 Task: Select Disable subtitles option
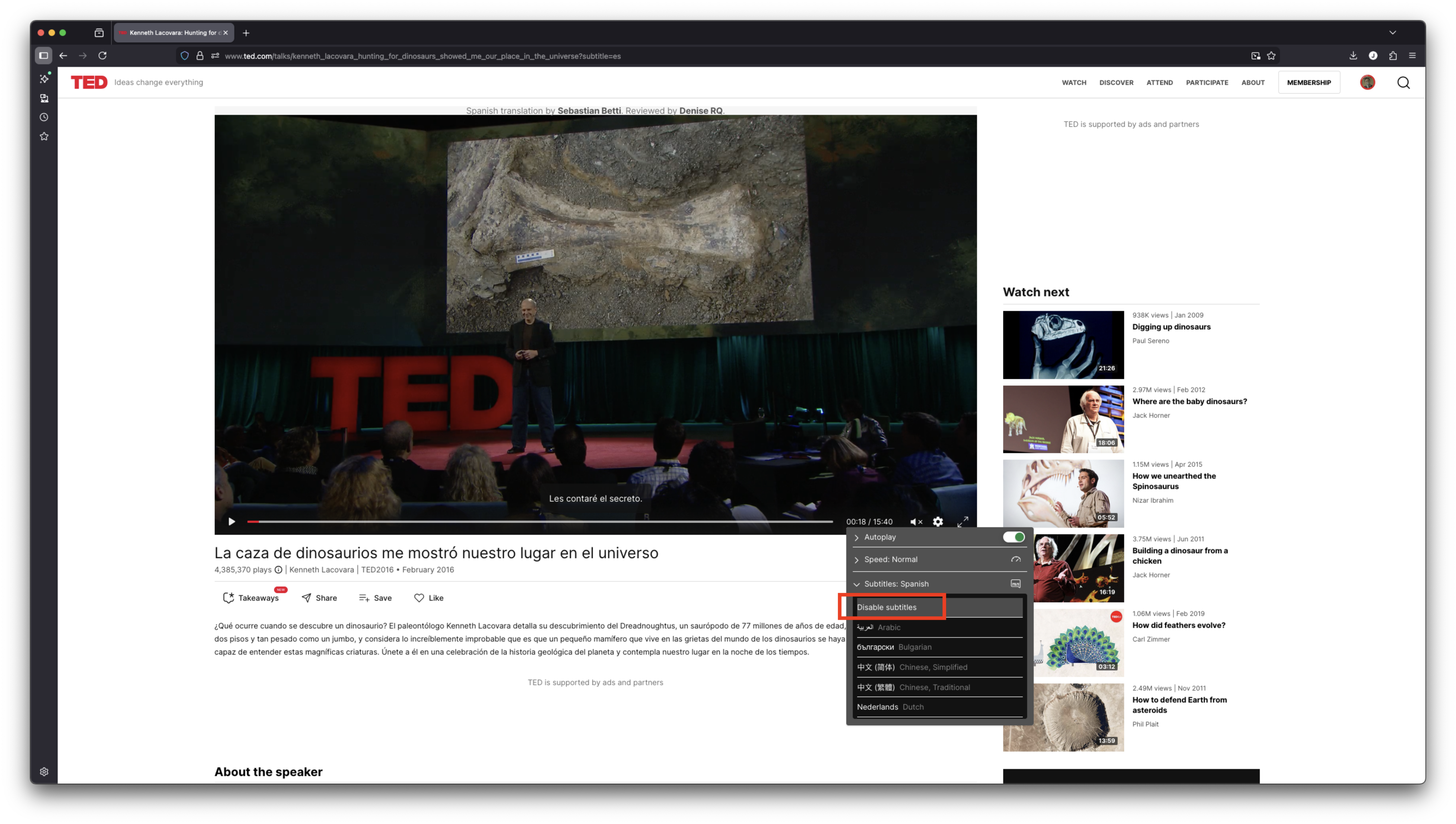tap(887, 607)
